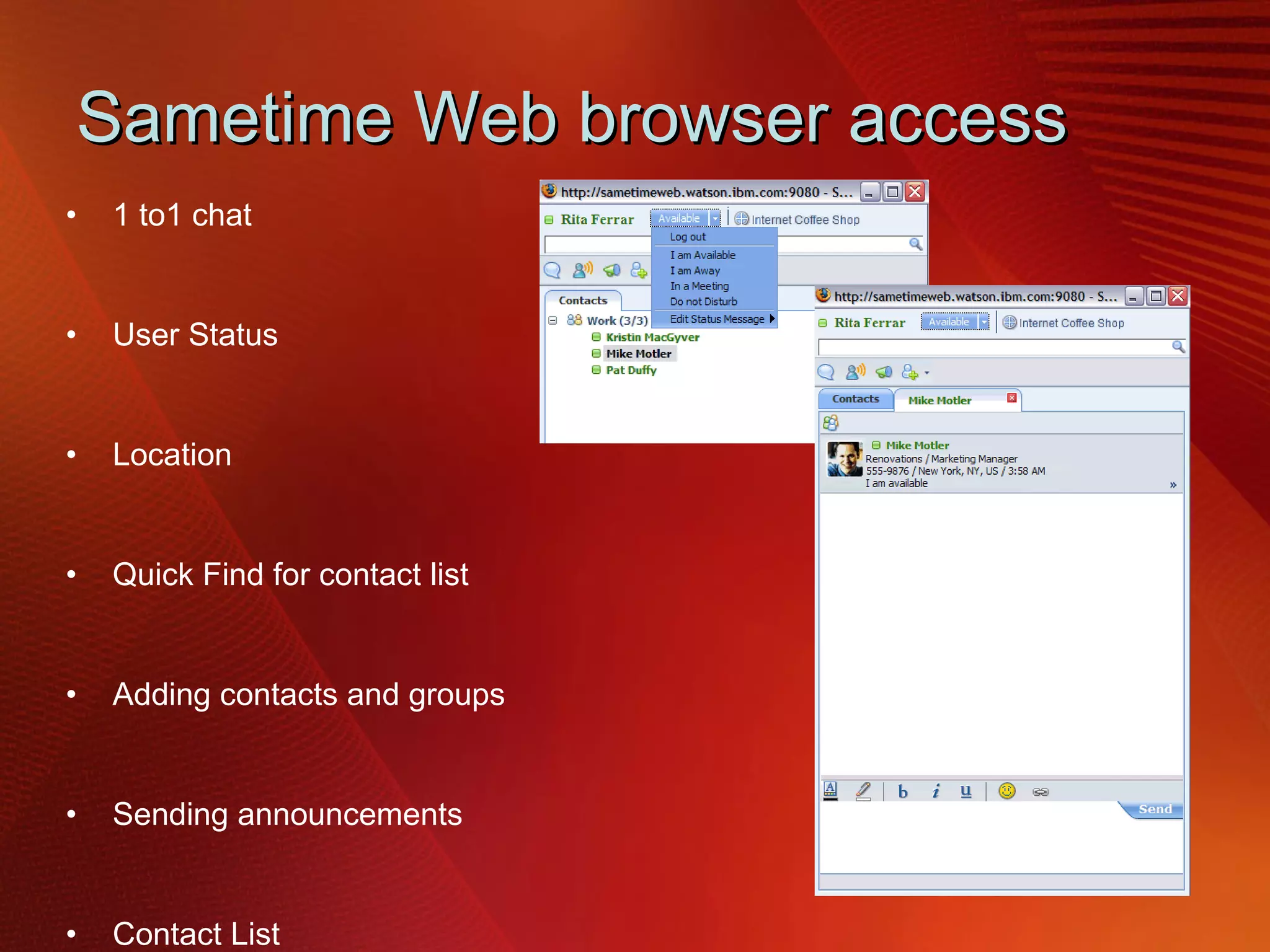The width and height of the screenshot is (1270, 952).
Task: Click the search magnifier in the front window
Action: tap(1178, 347)
